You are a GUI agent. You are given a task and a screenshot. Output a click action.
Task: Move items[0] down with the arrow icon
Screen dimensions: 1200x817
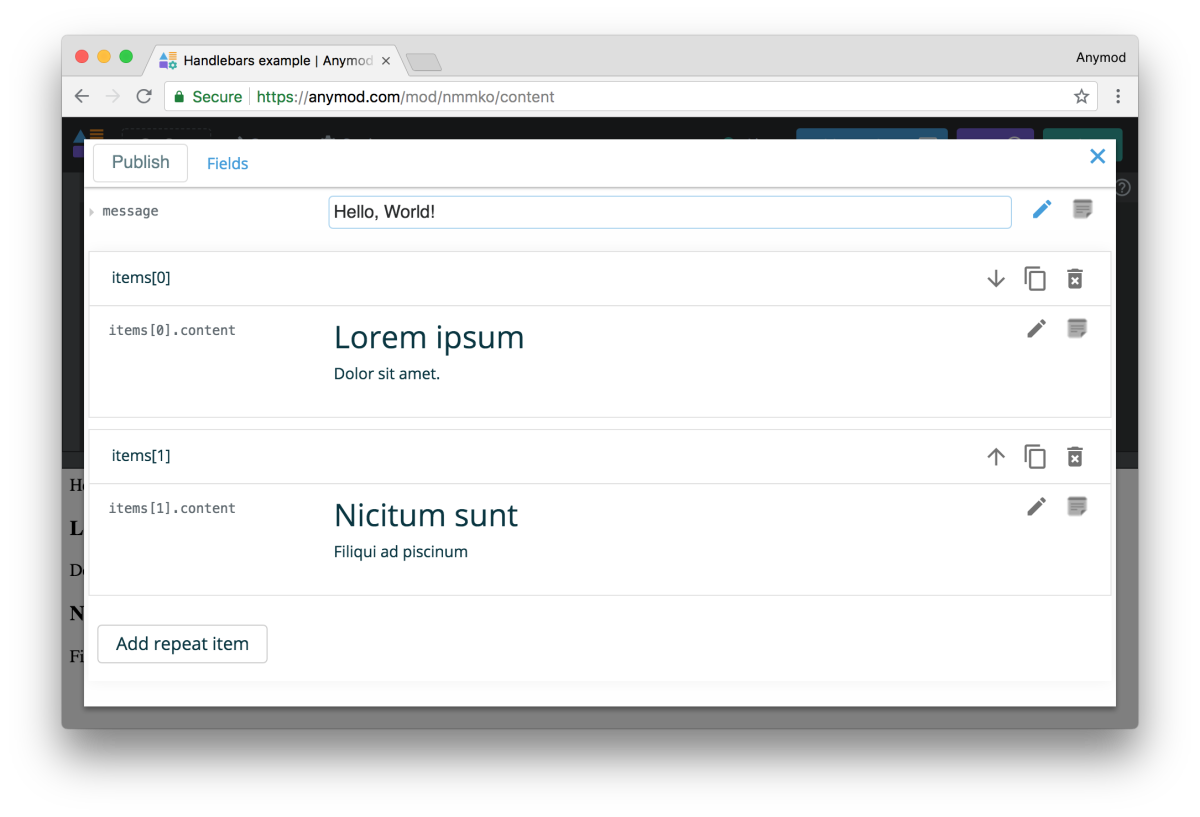996,279
